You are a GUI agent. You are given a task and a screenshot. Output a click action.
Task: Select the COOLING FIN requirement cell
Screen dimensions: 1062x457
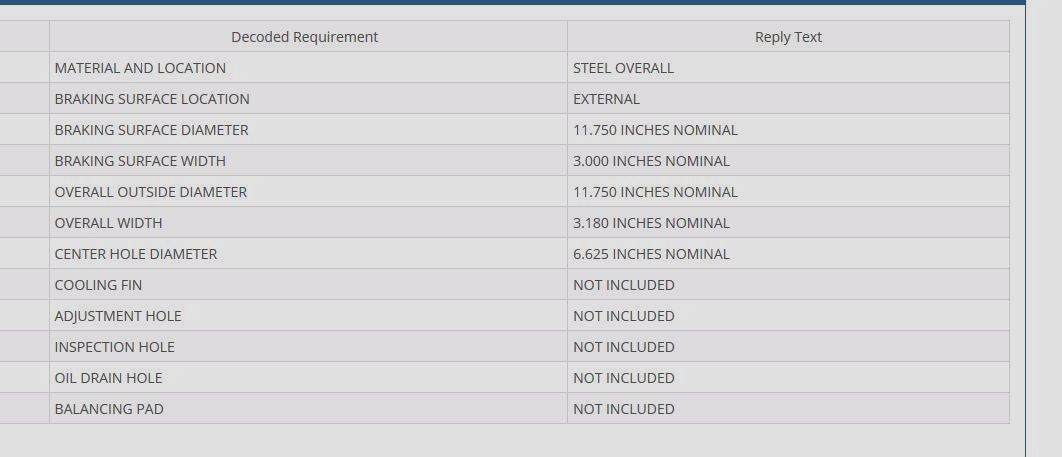98,285
